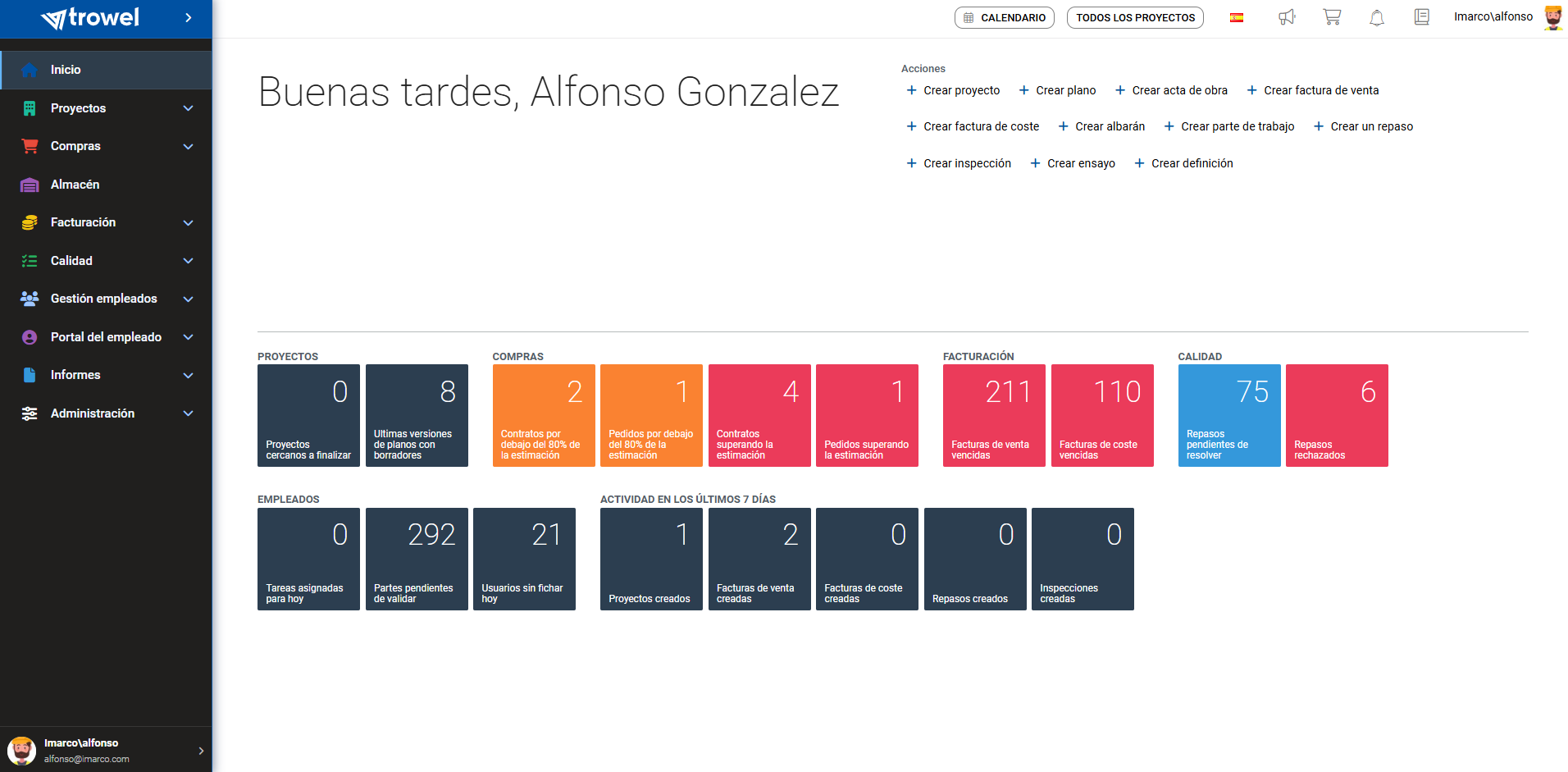Click the CALENDARIO button
Viewport: 1568px width, 772px height.
(1004, 17)
